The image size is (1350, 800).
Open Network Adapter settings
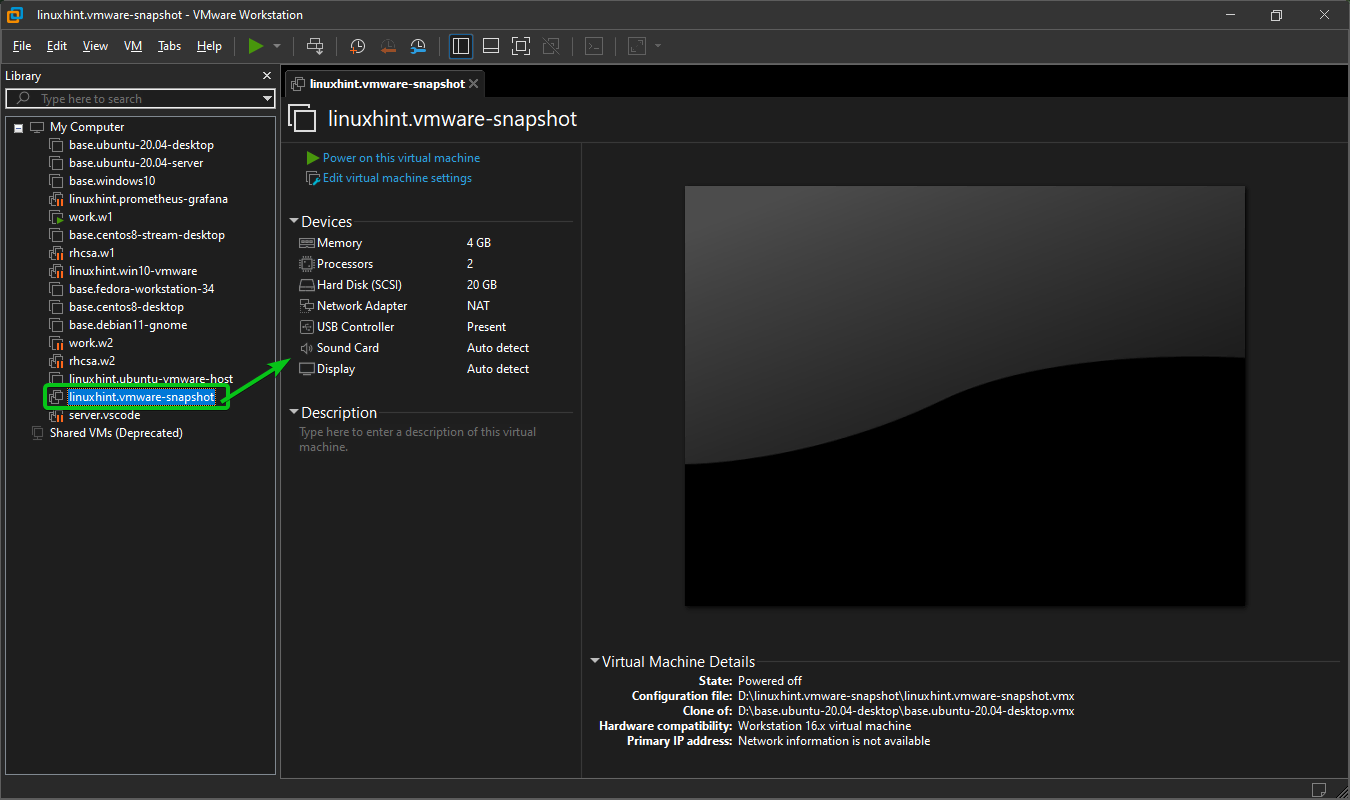tap(361, 305)
